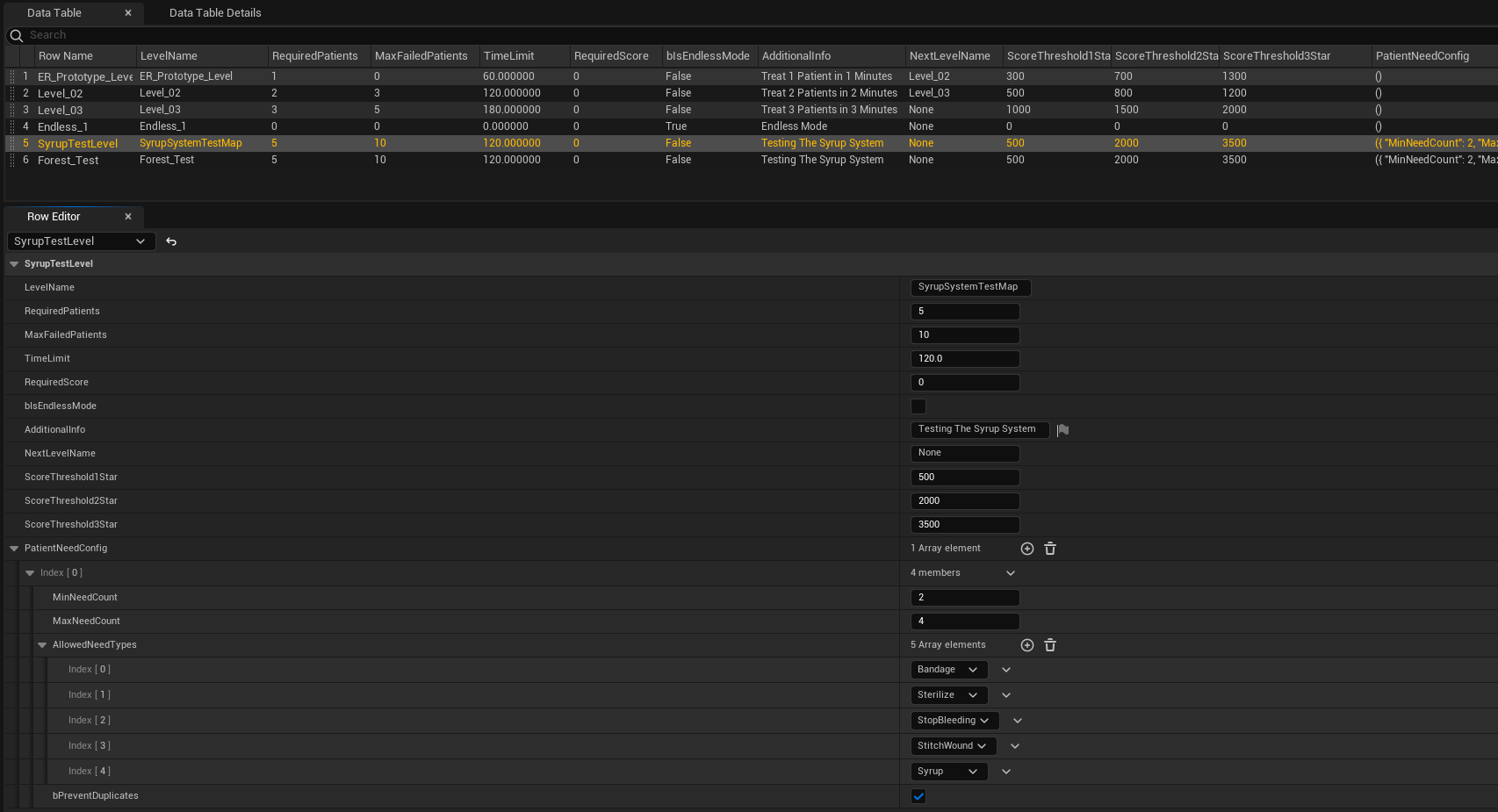The image size is (1498, 812).
Task: Collapse the PatientNeedConfig array
Action: tap(14, 549)
